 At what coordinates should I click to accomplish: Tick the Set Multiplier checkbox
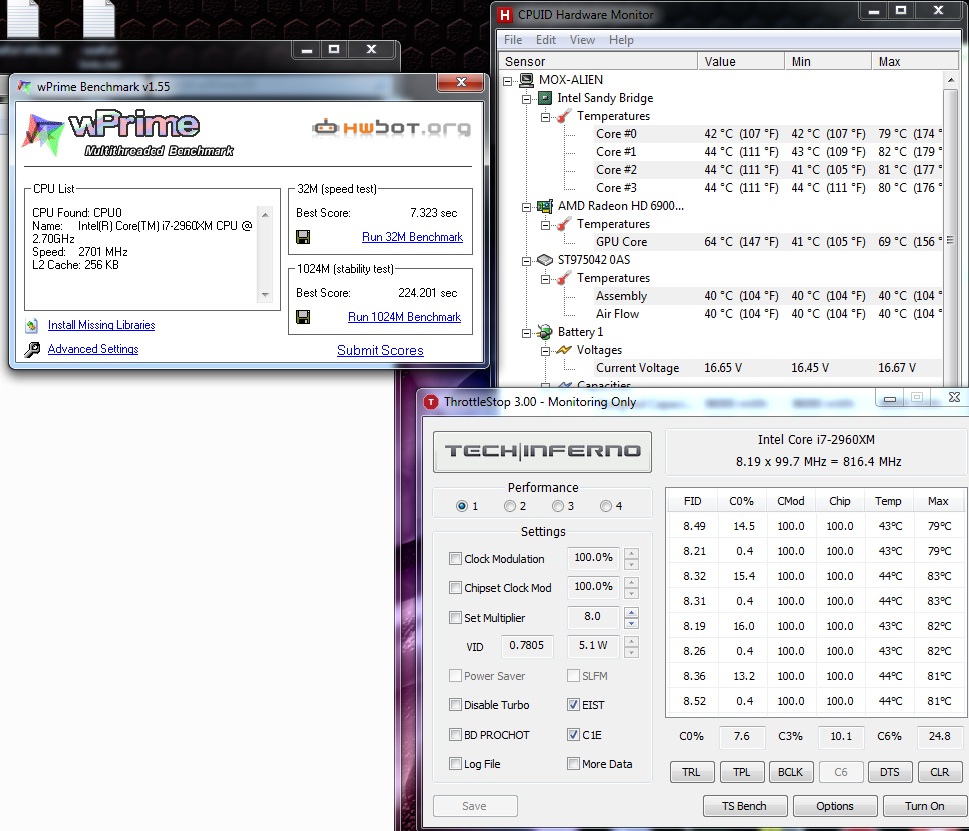tap(455, 617)
